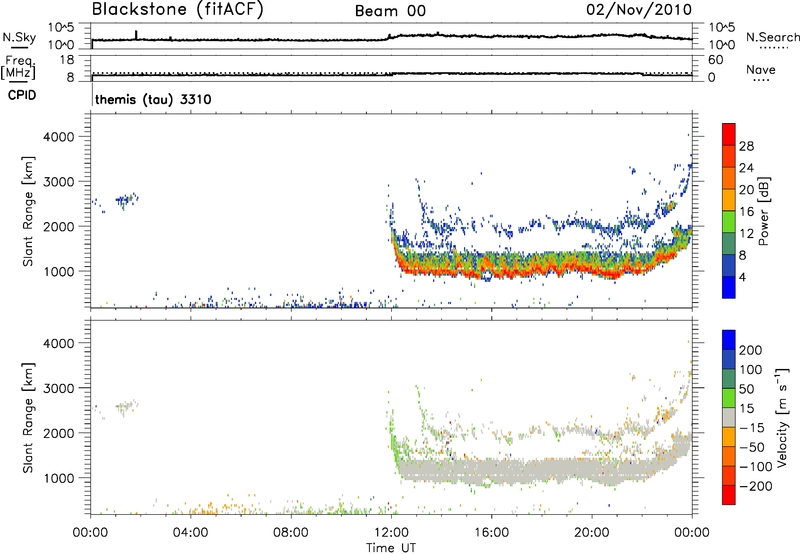Click the velocity panel 'Slant Range [km]' label
This screenshot has height=554, width=800.
pos(28,417)
